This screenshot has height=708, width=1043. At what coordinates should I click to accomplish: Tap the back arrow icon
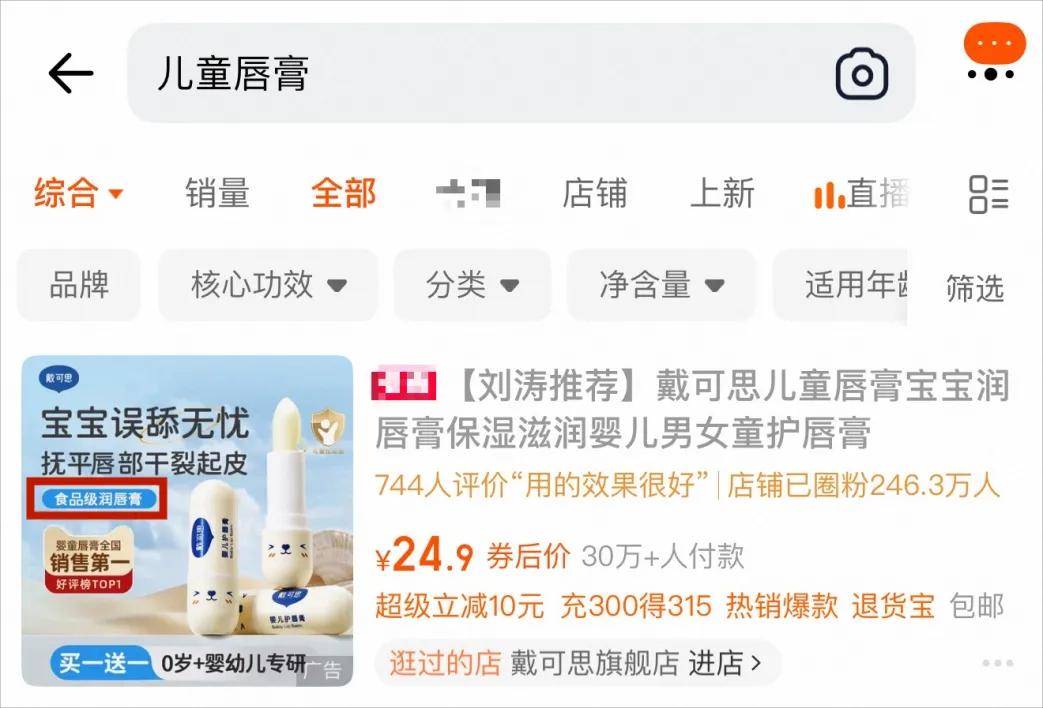pos(71,73)
